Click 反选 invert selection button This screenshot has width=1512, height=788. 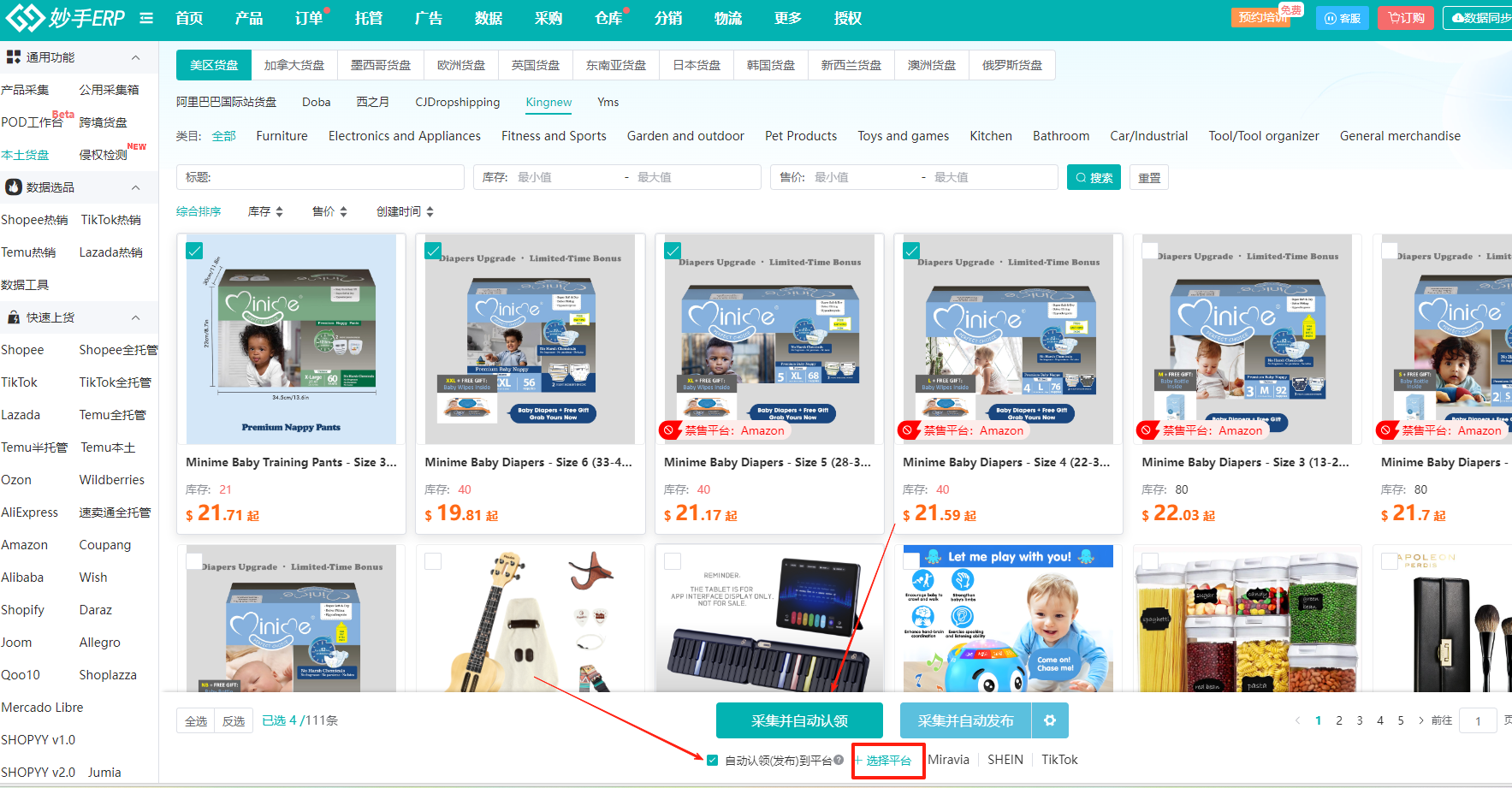coord(234,720)
